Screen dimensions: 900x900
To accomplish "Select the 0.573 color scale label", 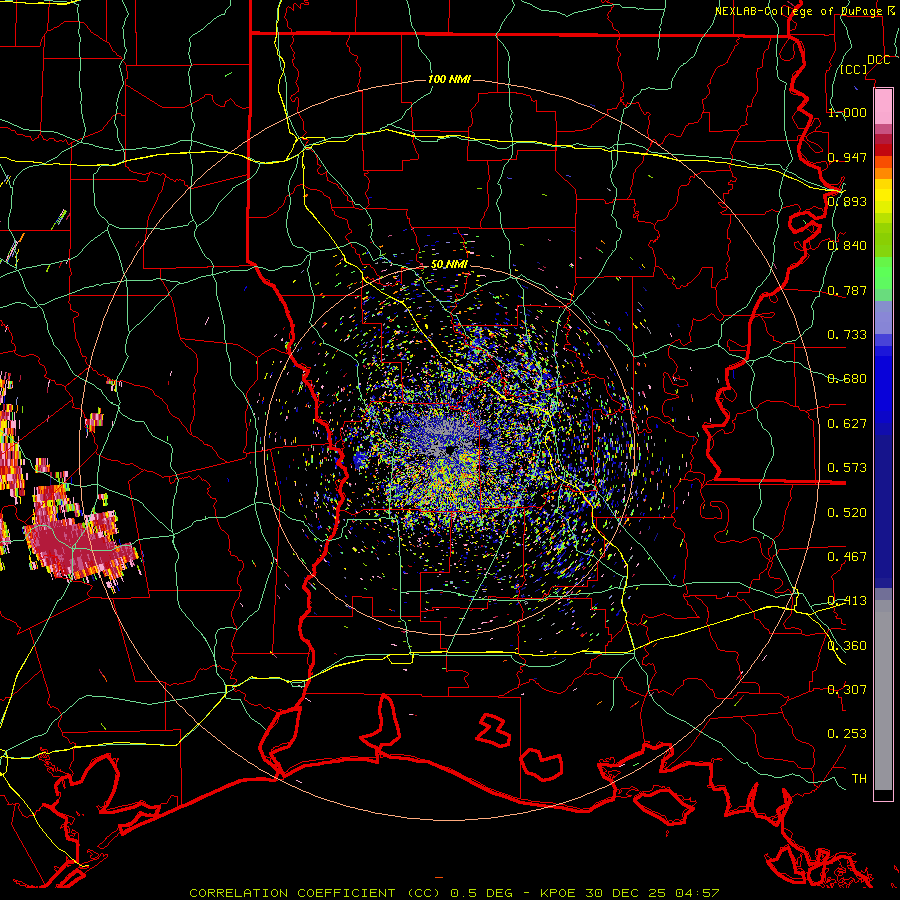I will tap(847, 467).
